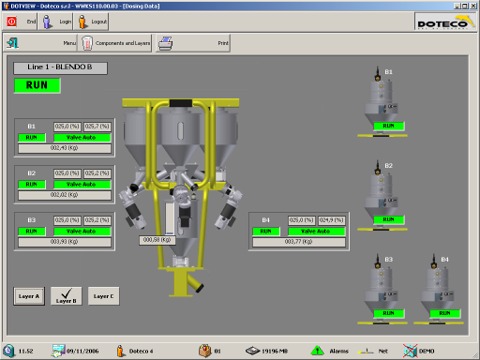
Task: Click the main green RUN indicator
Action: 37,85
